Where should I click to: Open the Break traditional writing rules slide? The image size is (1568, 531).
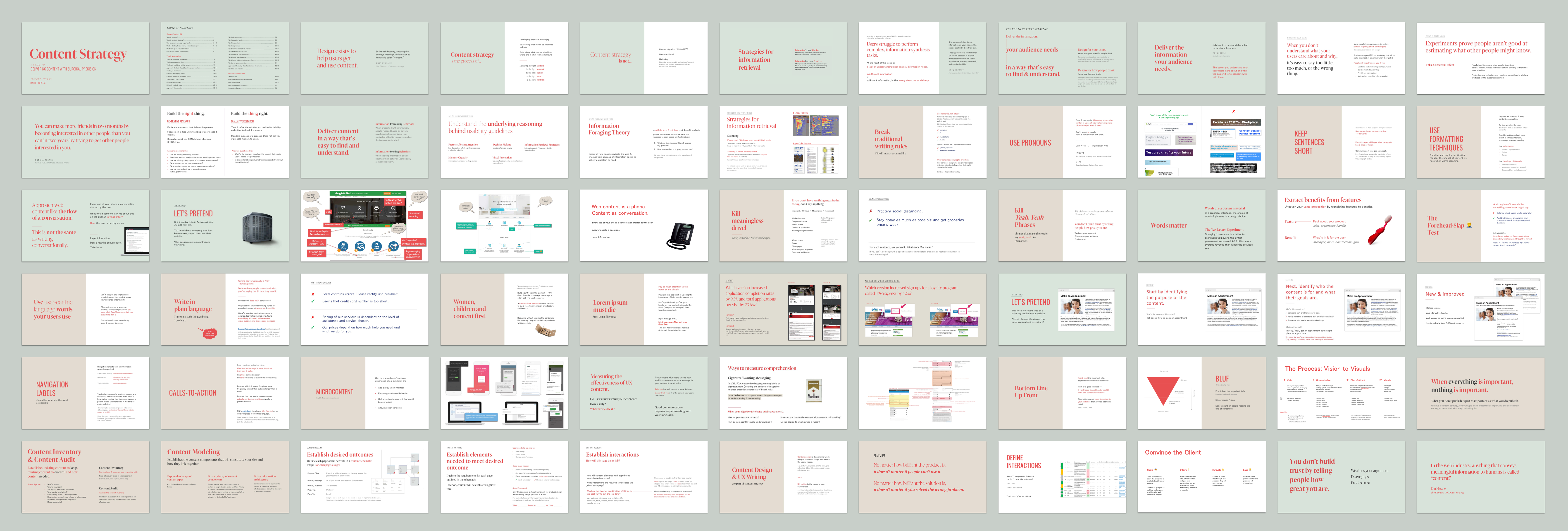922,142
